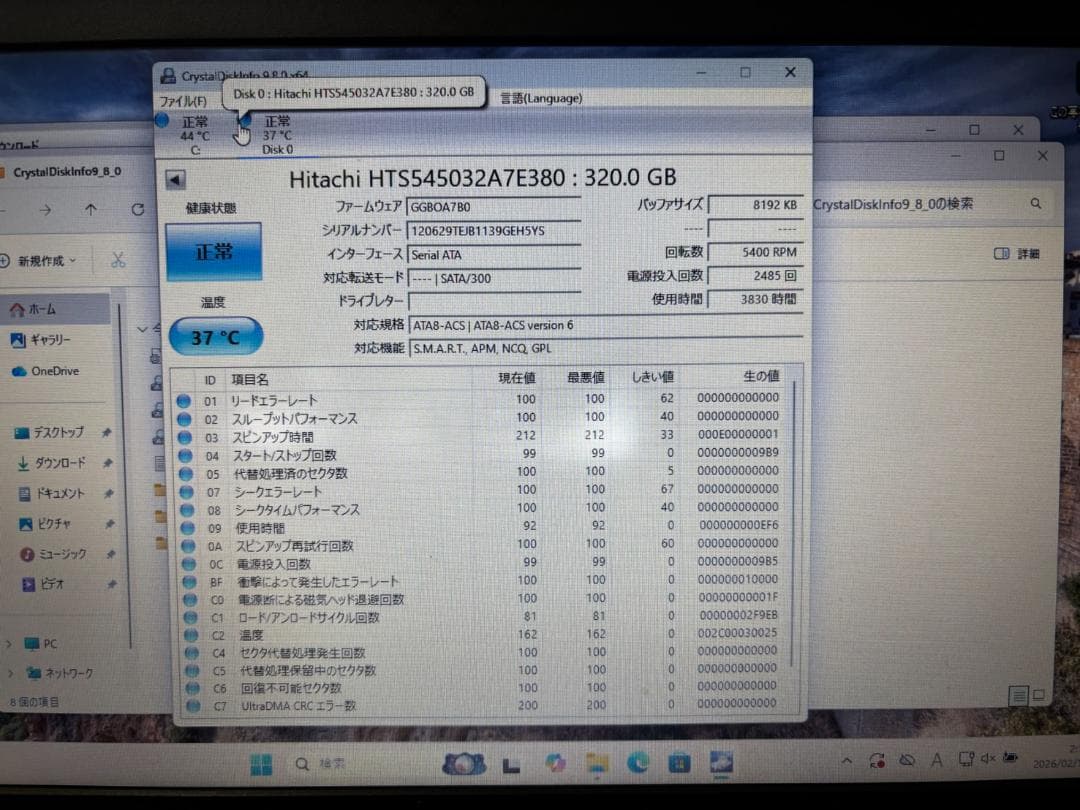Click the previous disk arrow button
This screenshot has height=810, width=1080.
click(x=175, y=180)
